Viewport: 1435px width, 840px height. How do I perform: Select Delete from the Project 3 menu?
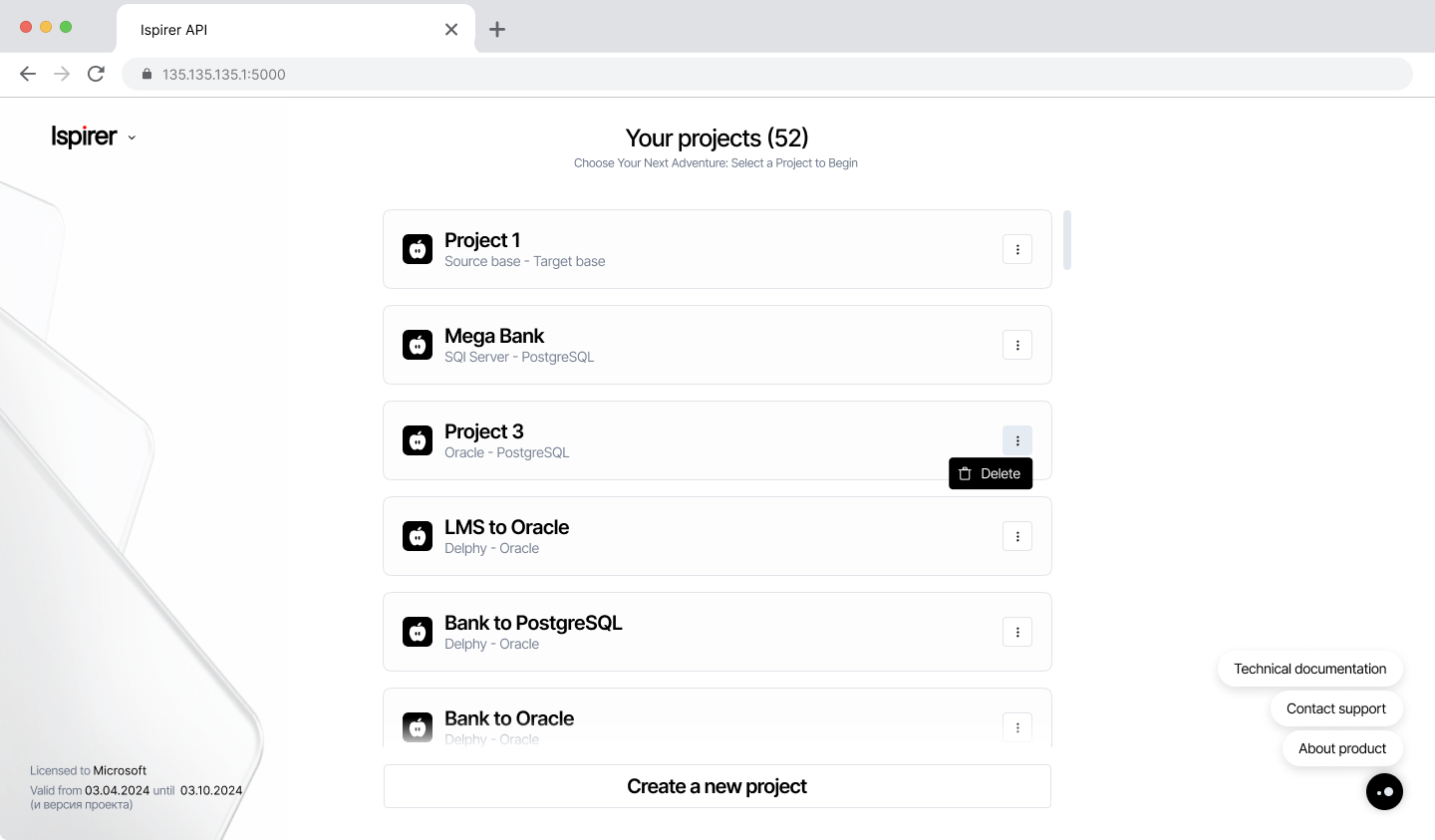click(991, 473)
